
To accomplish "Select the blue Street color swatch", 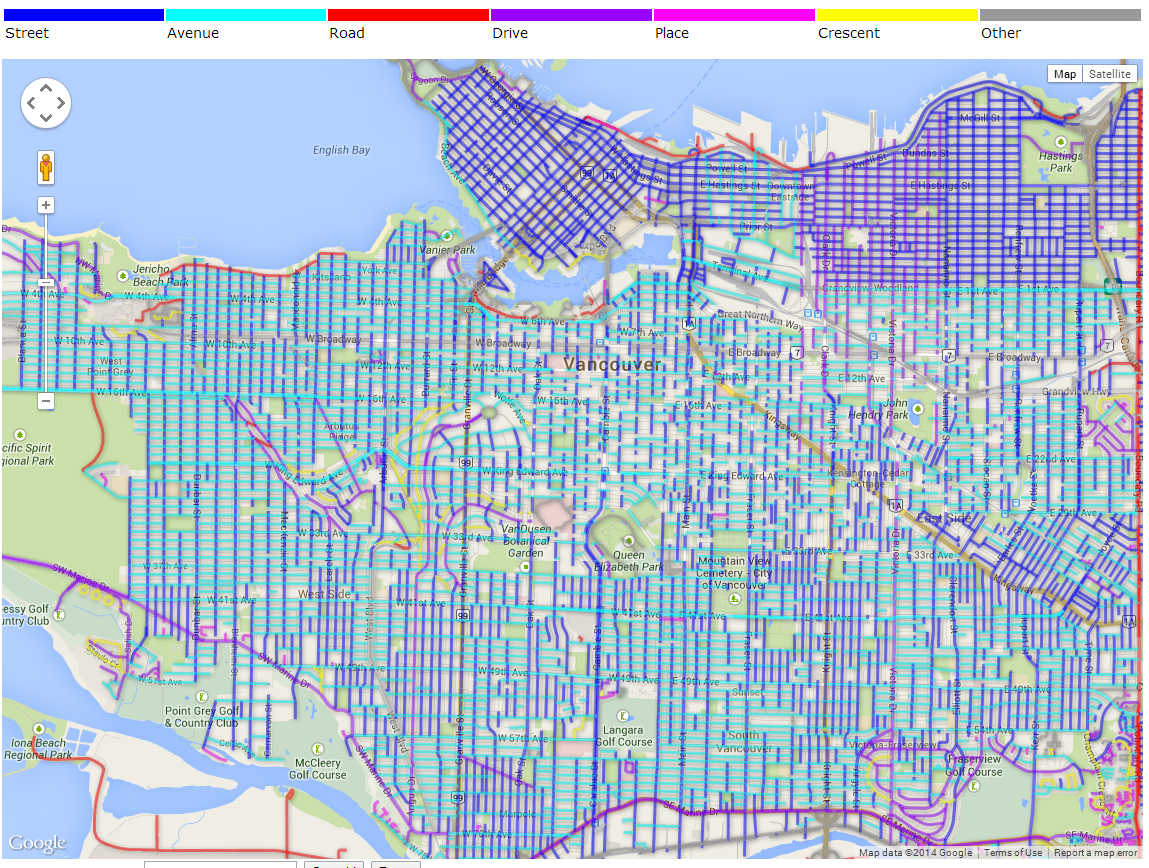I will 83,14.
